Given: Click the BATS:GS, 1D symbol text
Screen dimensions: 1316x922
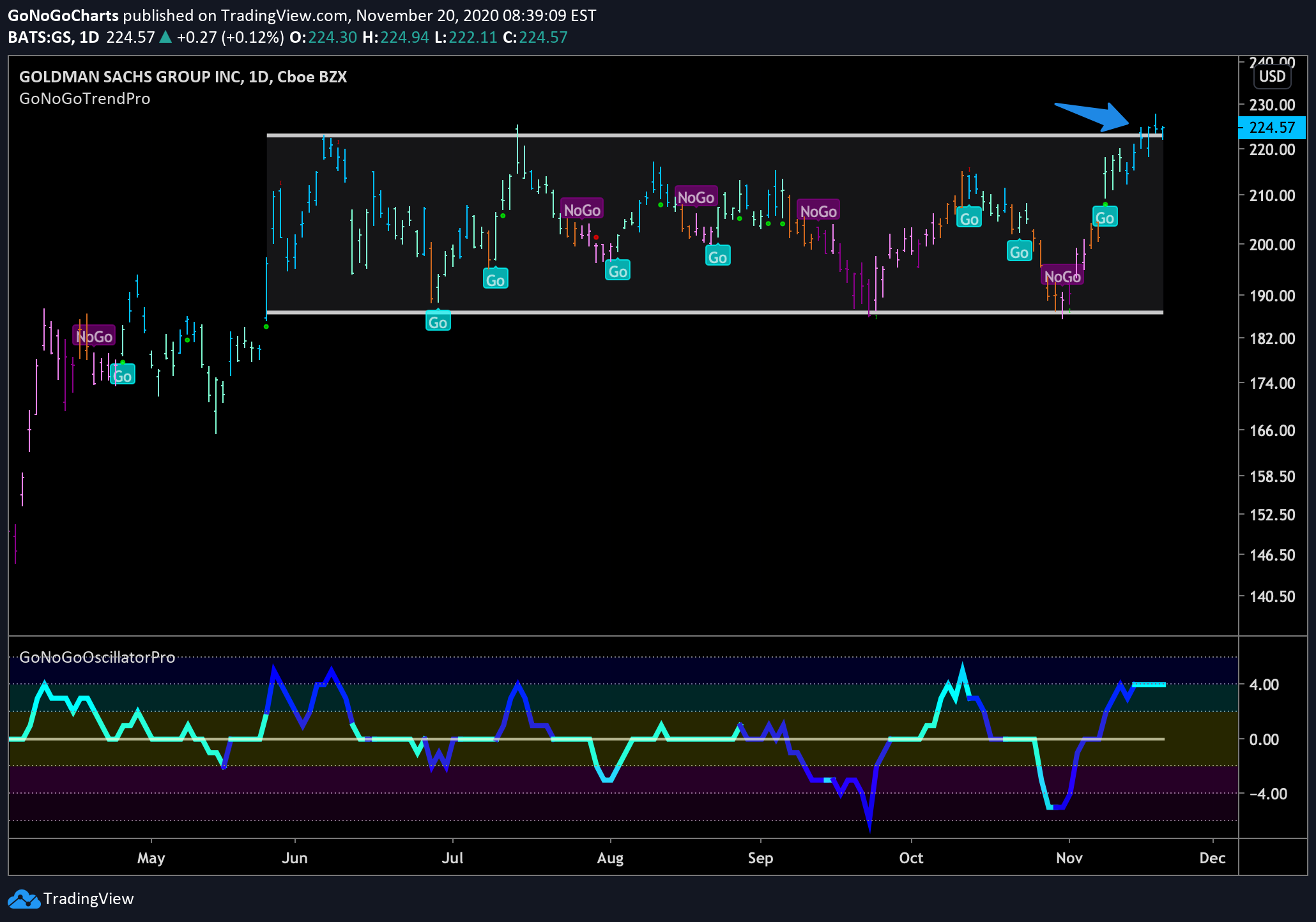Looking at the screenshot, I should (54, 37).
